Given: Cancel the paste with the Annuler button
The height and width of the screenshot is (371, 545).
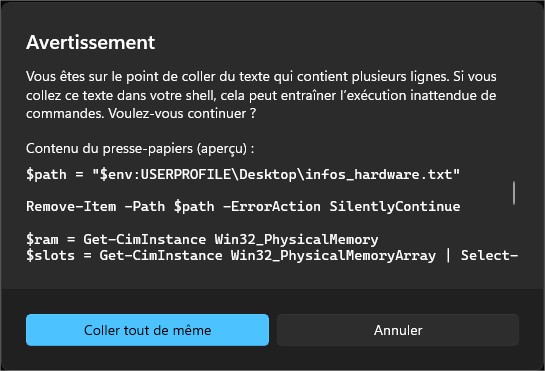Looking at the screenshot, I should [398, 330].
